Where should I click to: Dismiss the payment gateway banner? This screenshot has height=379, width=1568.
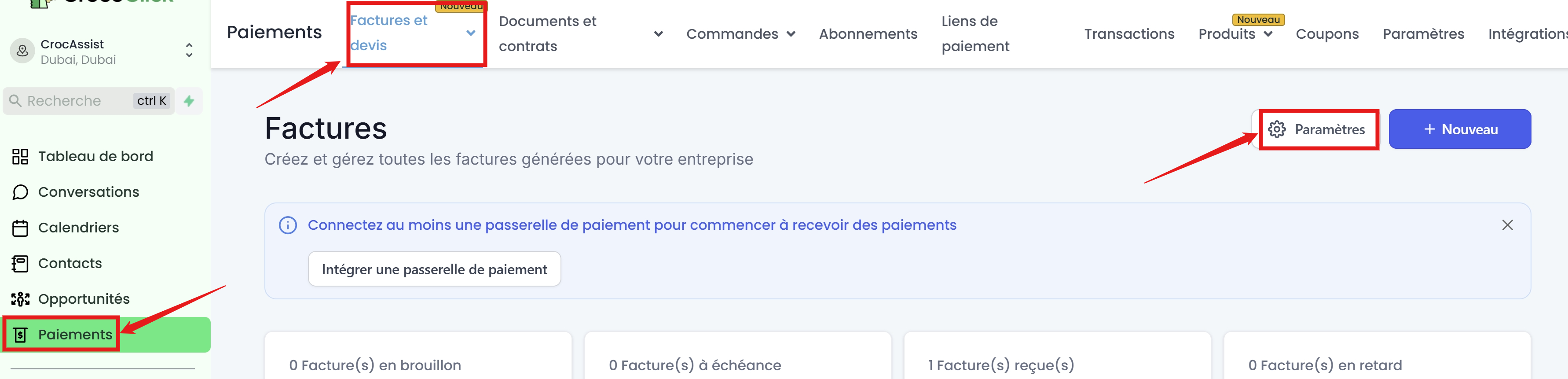pos(1507,225)
